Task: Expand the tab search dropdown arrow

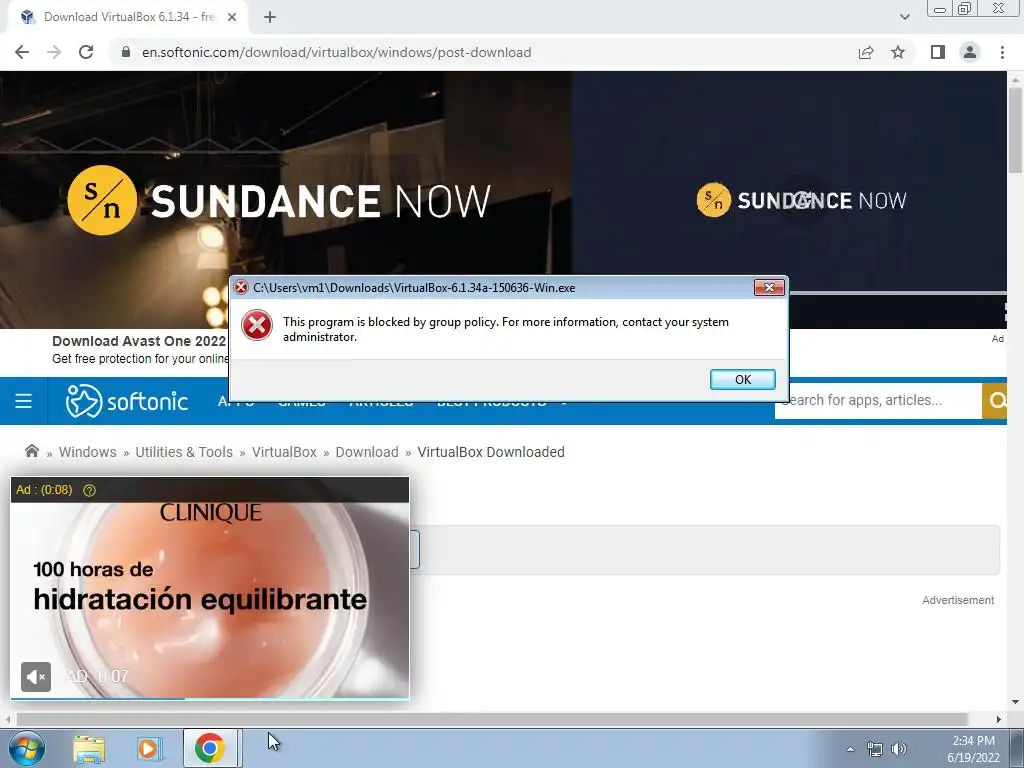Action: (904, 17)
